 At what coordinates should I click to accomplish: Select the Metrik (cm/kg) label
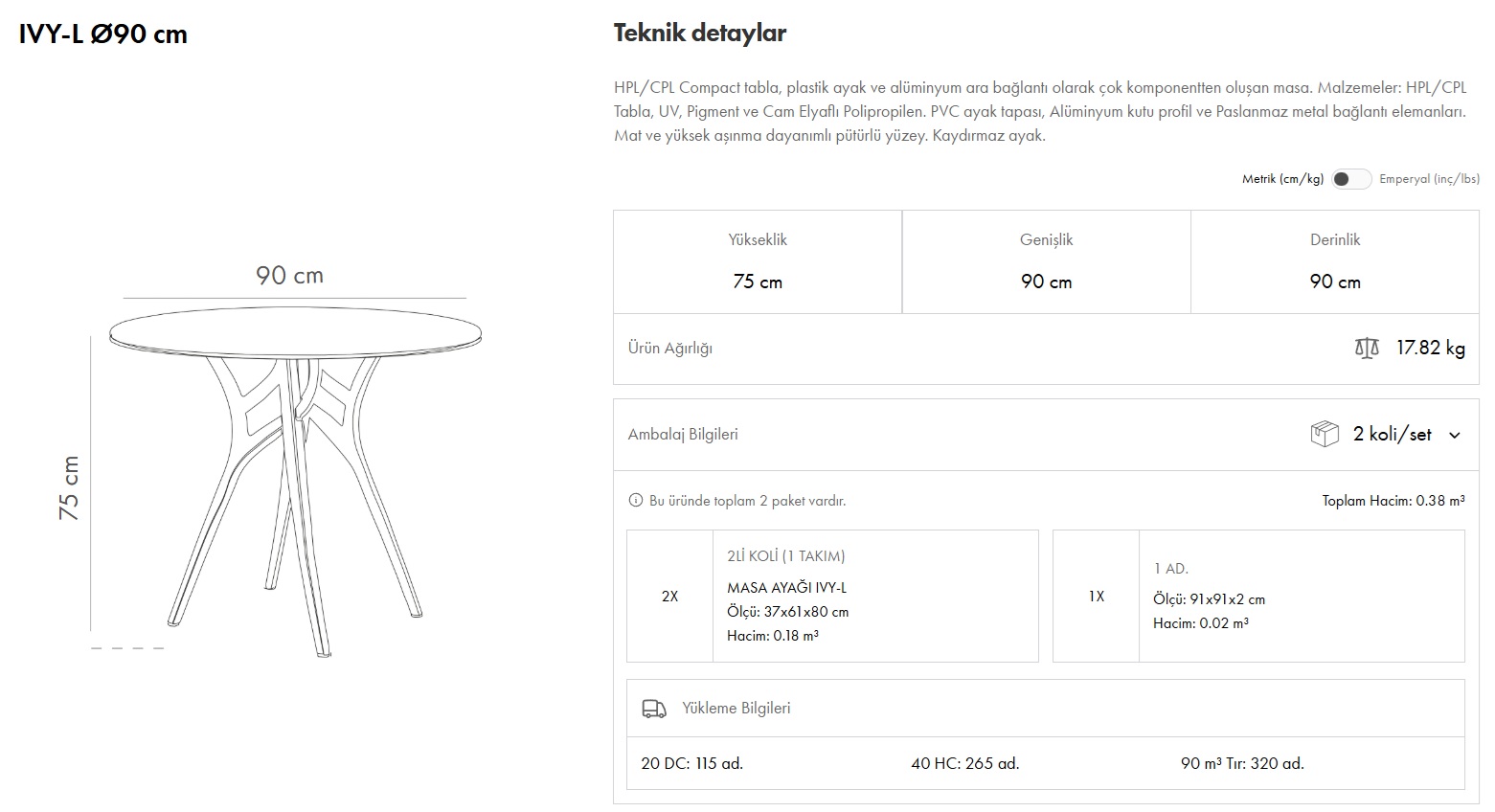pyautogui.click(x=1282, y=179)
